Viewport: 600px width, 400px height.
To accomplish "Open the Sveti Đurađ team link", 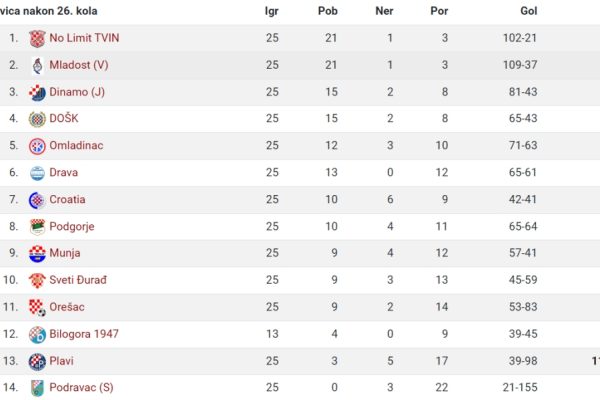I will click(x=78, y=280).
